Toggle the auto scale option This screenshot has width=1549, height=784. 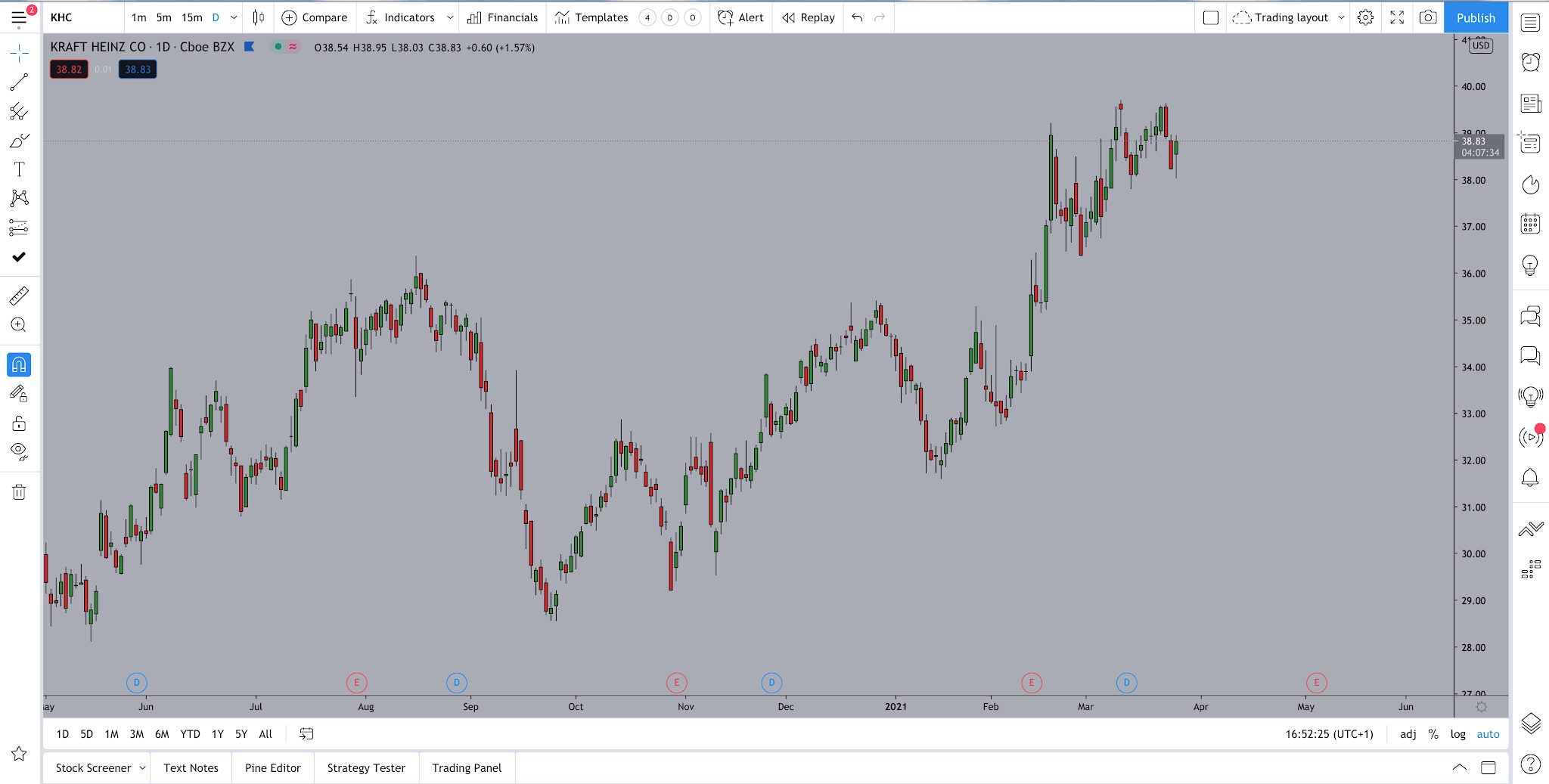(x=1488, y=734)
